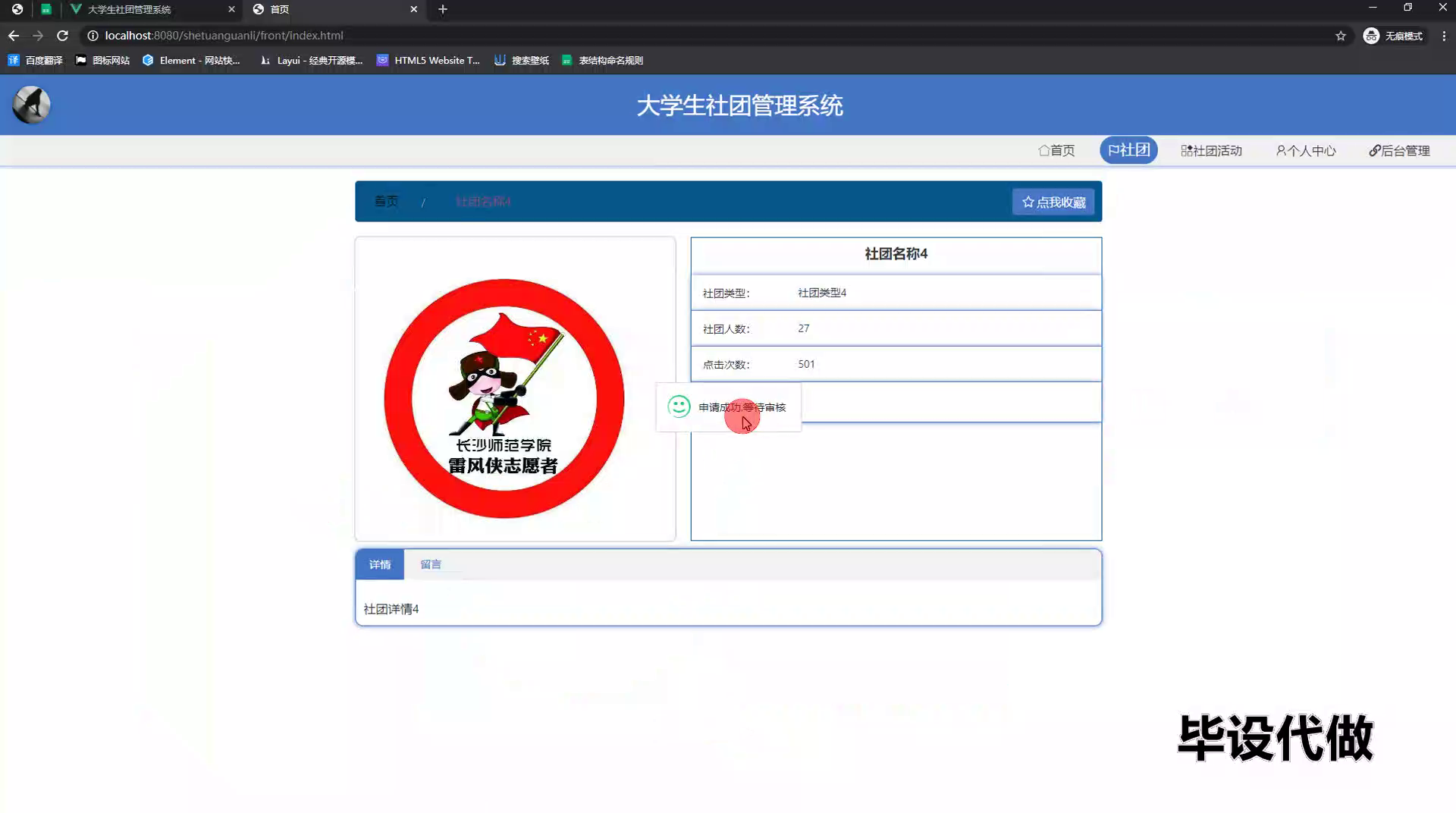Click the 首页 breadcrumb link
Screen dimensions: 1456x813
pyautogui.click(x=386, y=201)
